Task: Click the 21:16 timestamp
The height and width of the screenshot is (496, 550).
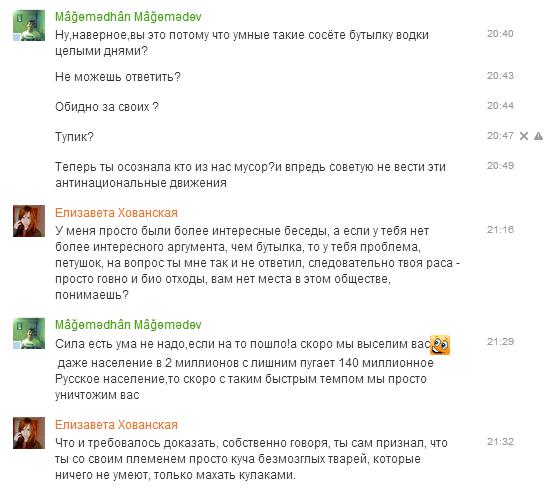Action: [x=500, y=230]
